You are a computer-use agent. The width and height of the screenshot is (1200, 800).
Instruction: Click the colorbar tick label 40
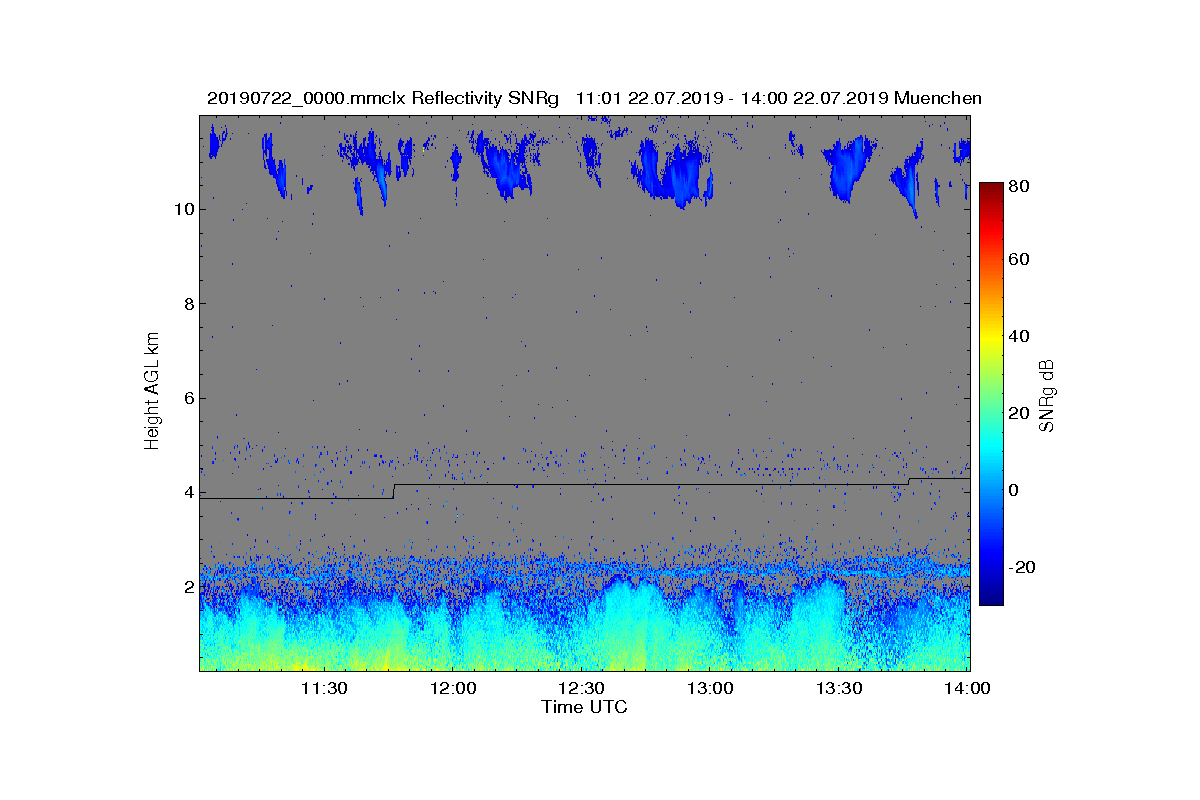click(x=1021, y=336)
